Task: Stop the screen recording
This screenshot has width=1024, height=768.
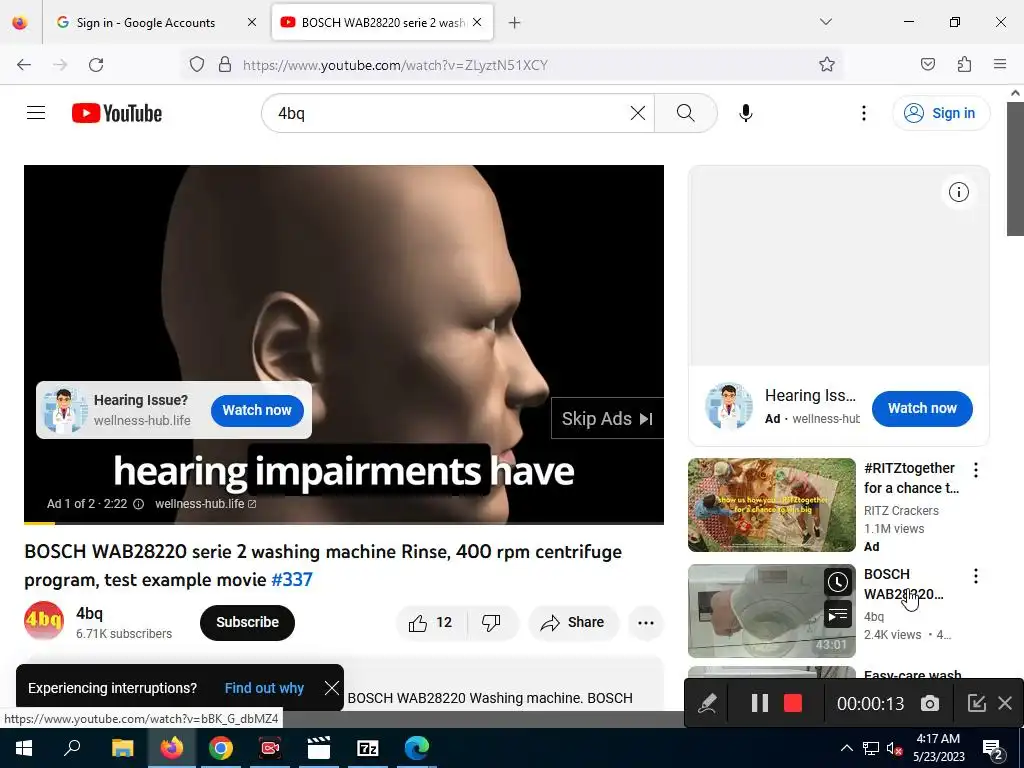Action: tap(793, 703)
